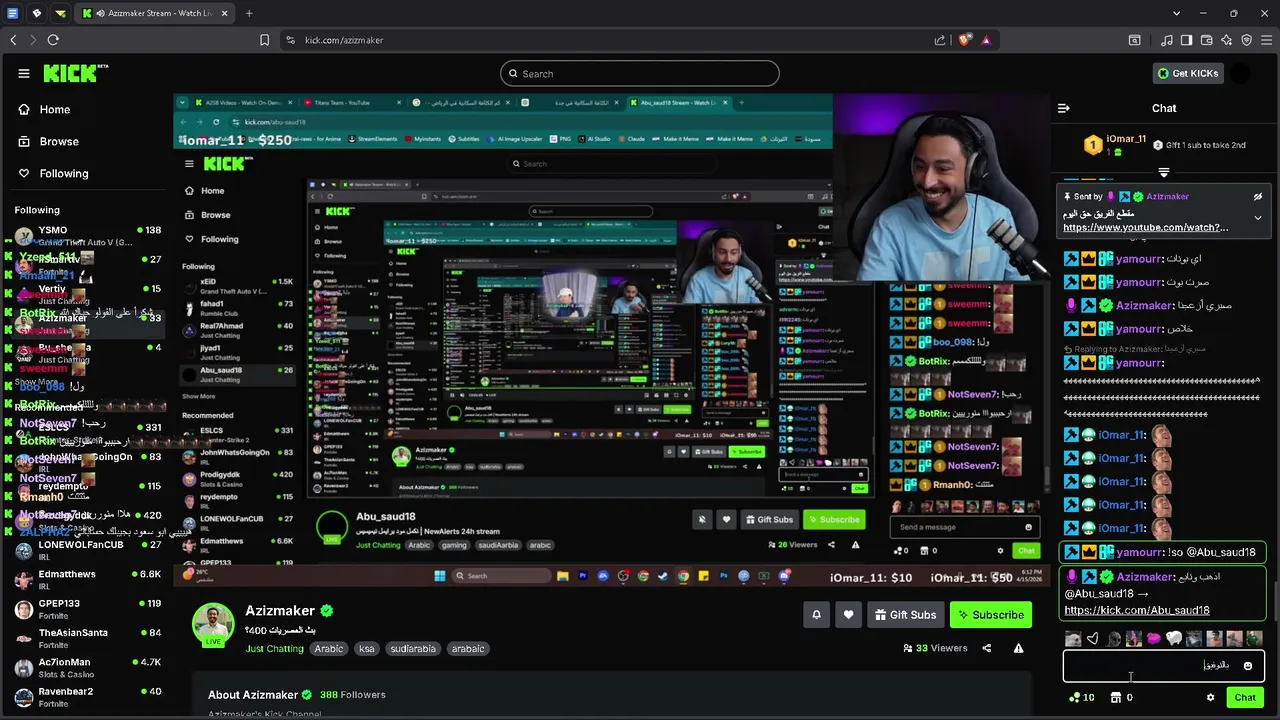This screenshot has width=1280, height=720.
Task: Select the ksa tag
Action: click(x=367, y=649)
